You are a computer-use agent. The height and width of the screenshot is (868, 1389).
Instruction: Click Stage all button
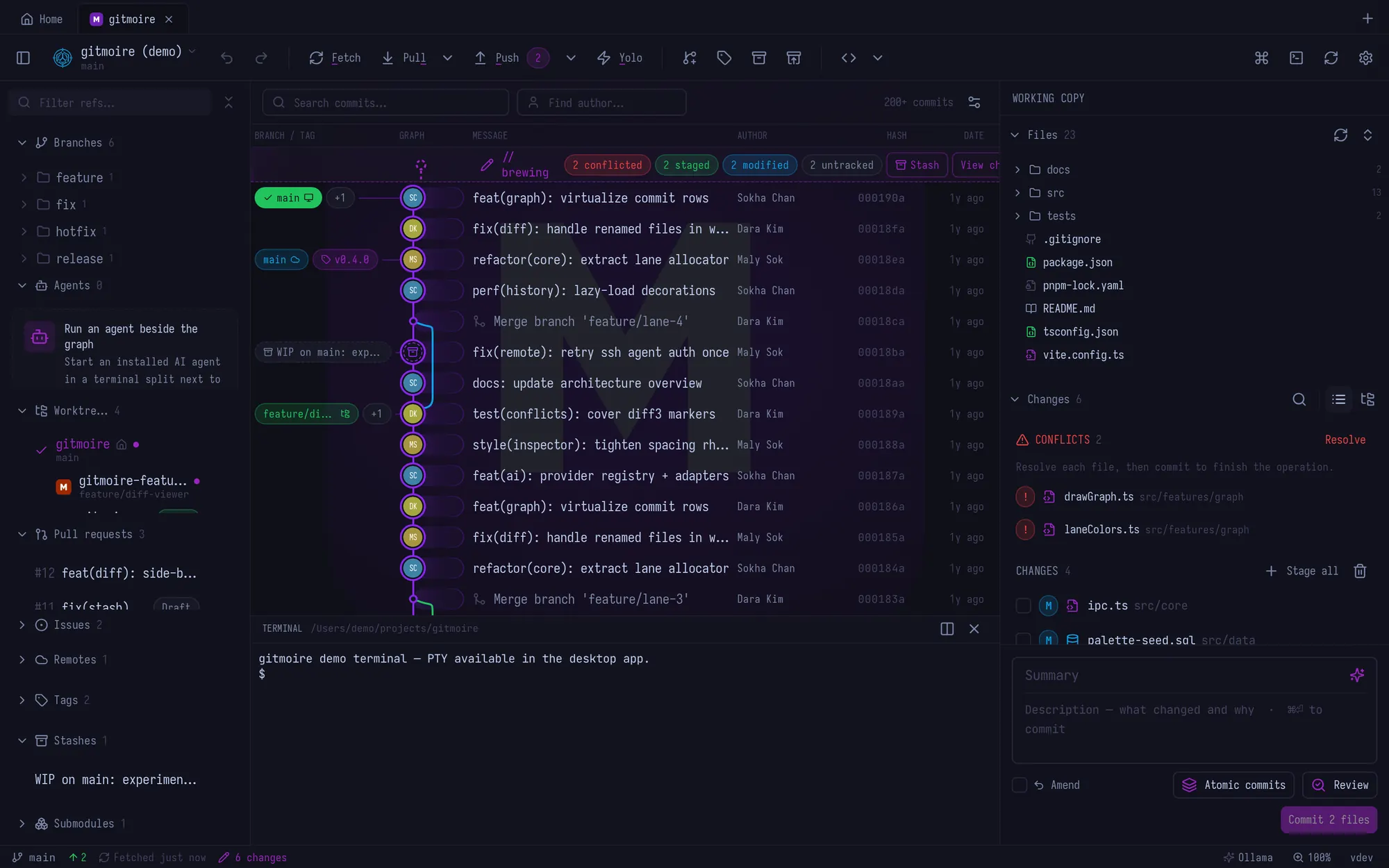click(x=1301, y=571)
